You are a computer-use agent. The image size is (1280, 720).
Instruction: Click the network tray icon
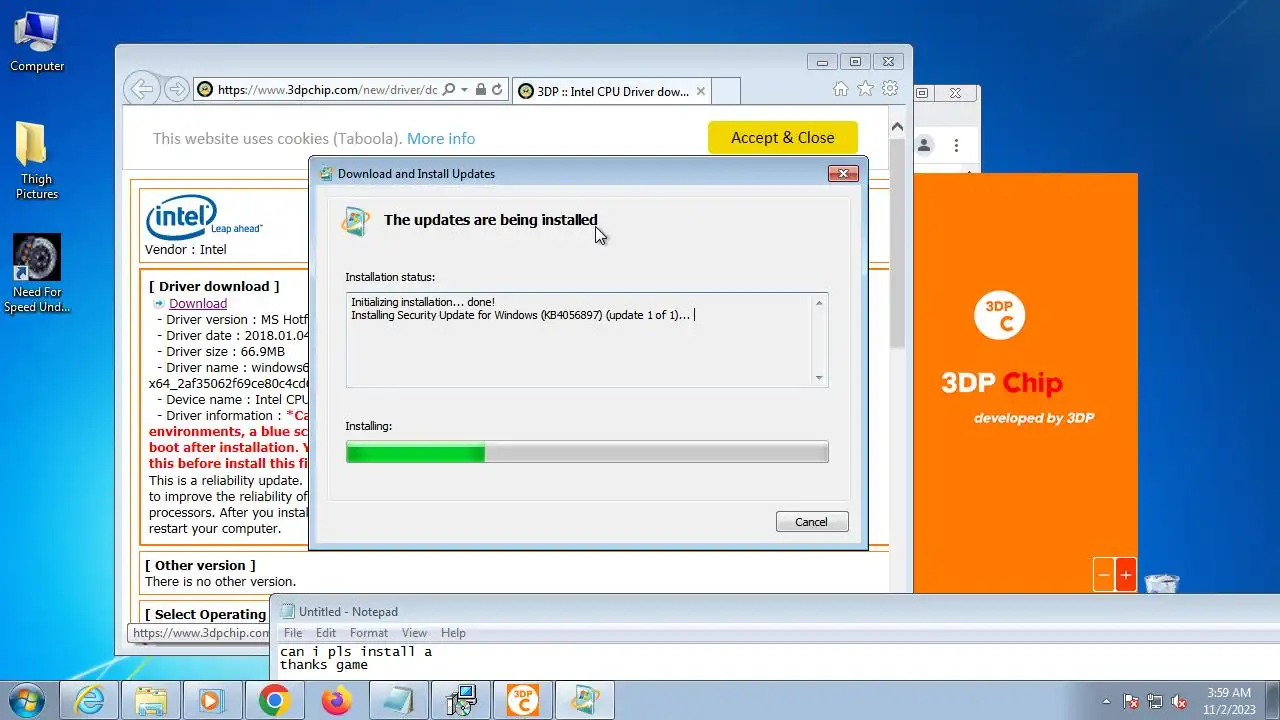[1155, 701]
